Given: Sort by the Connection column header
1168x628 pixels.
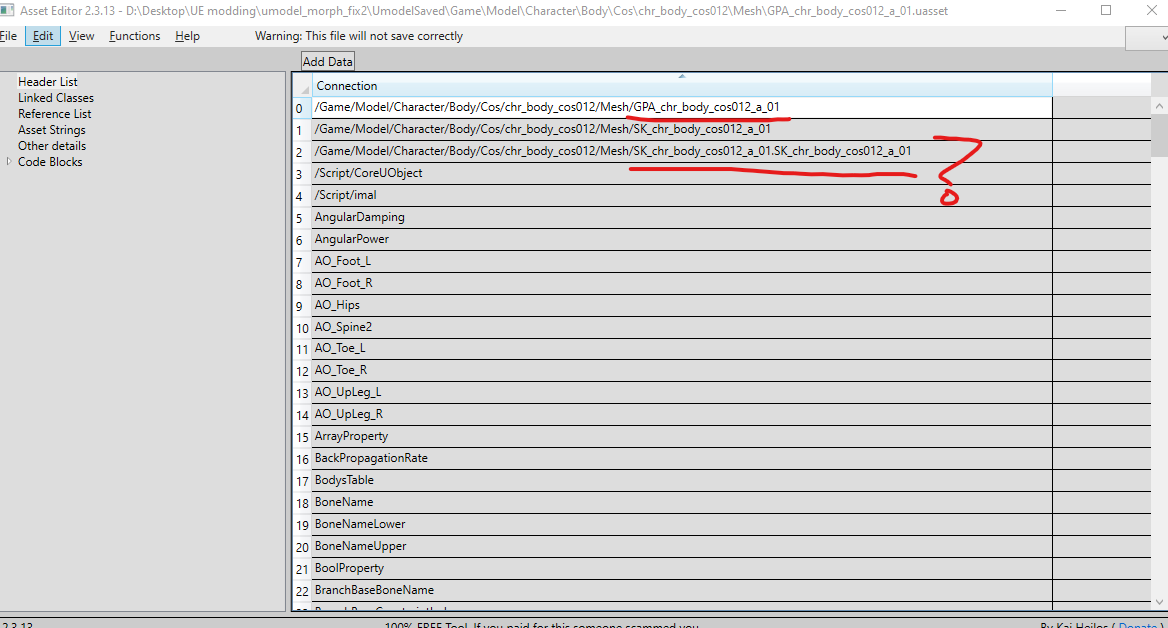Looking at the screenshot, I should tap(682, 86).
